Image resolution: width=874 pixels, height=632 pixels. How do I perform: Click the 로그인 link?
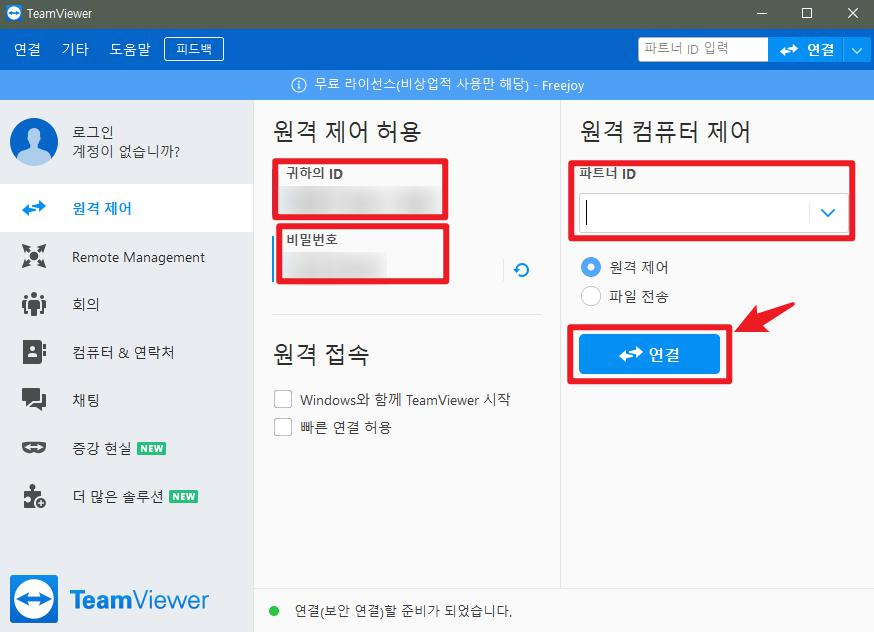point(93,132)
